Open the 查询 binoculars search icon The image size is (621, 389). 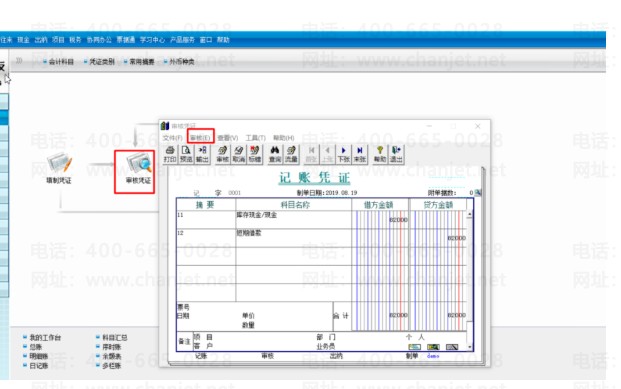[275, 154]
